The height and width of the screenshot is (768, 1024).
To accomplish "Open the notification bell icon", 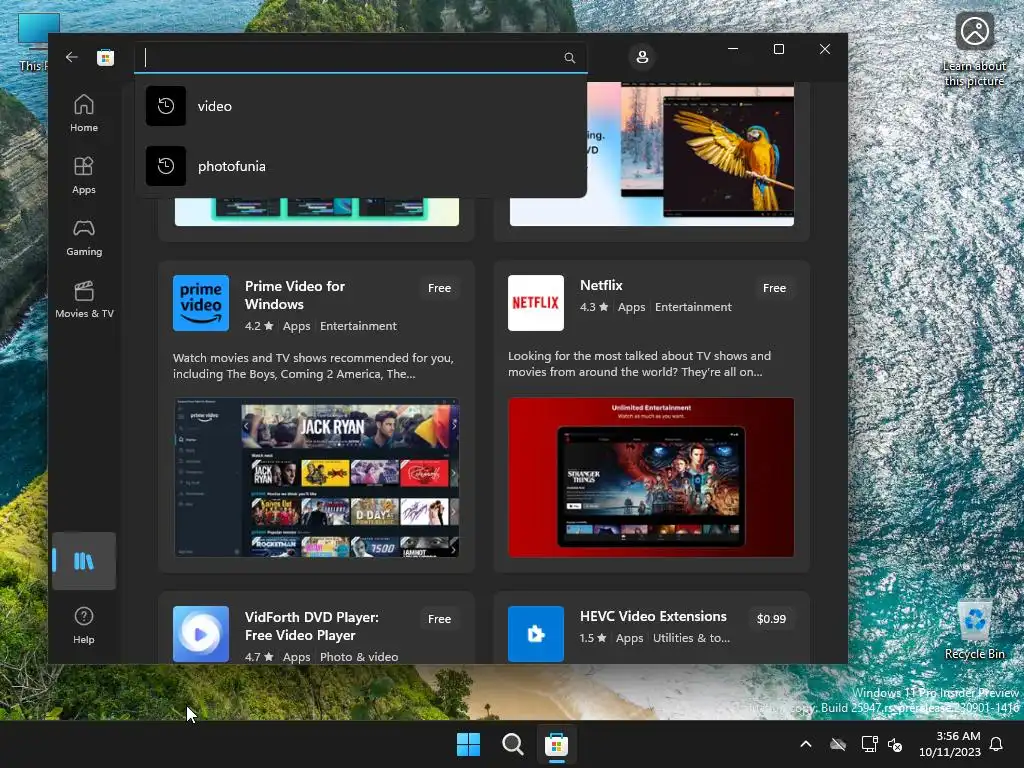I will (997, 744).
